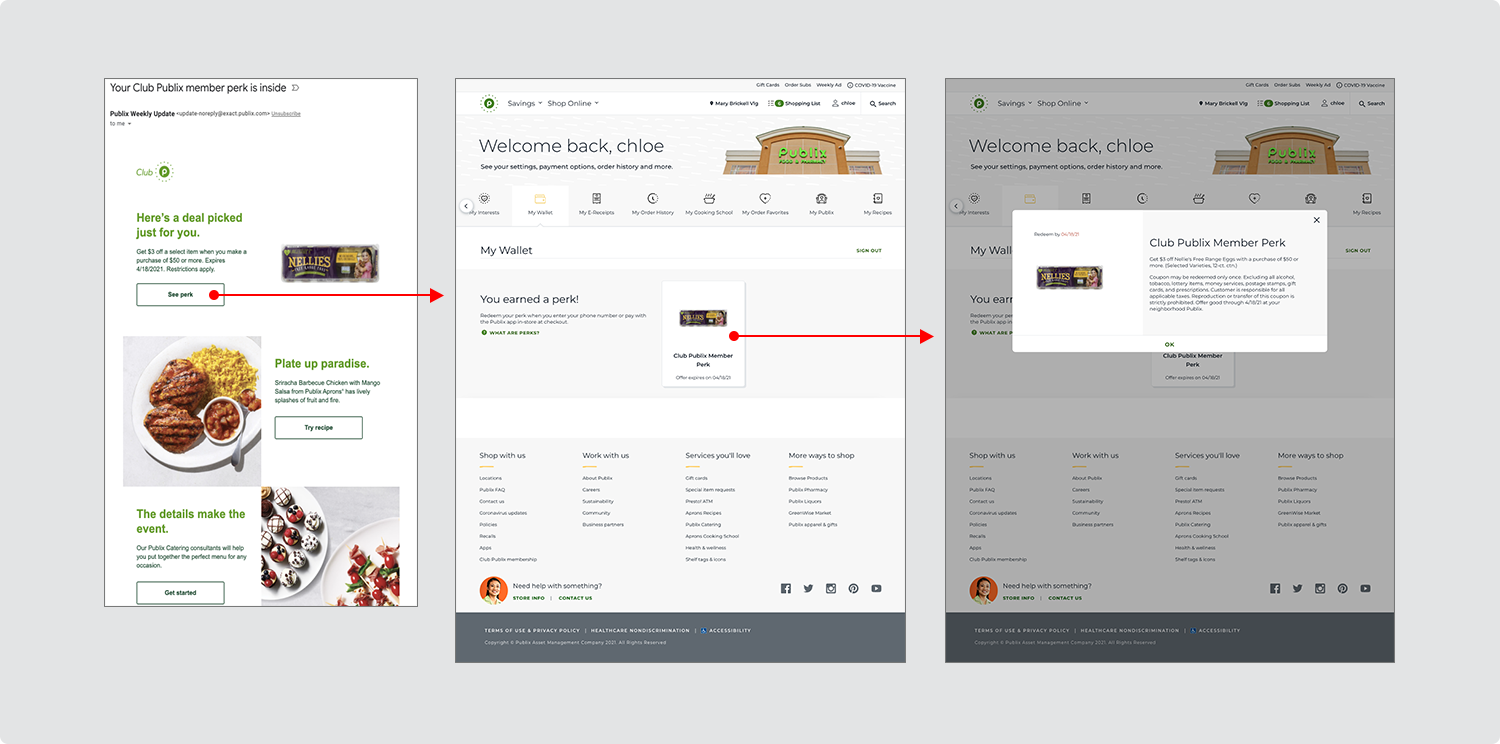This screenshot has height=744, width=1500.
Task: Open the My Interests icon on the My Wallet page
Action: 485,199
